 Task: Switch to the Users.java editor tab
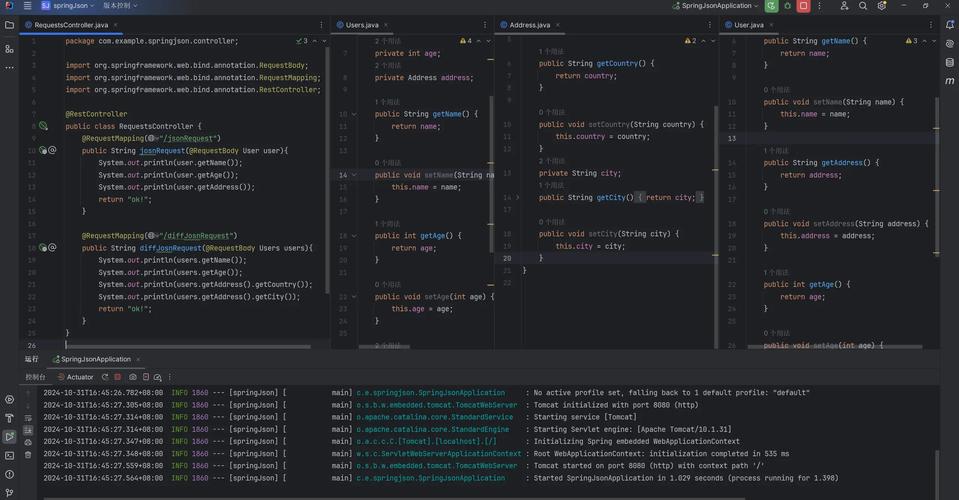pyautogui.click(x=362, y=25)
